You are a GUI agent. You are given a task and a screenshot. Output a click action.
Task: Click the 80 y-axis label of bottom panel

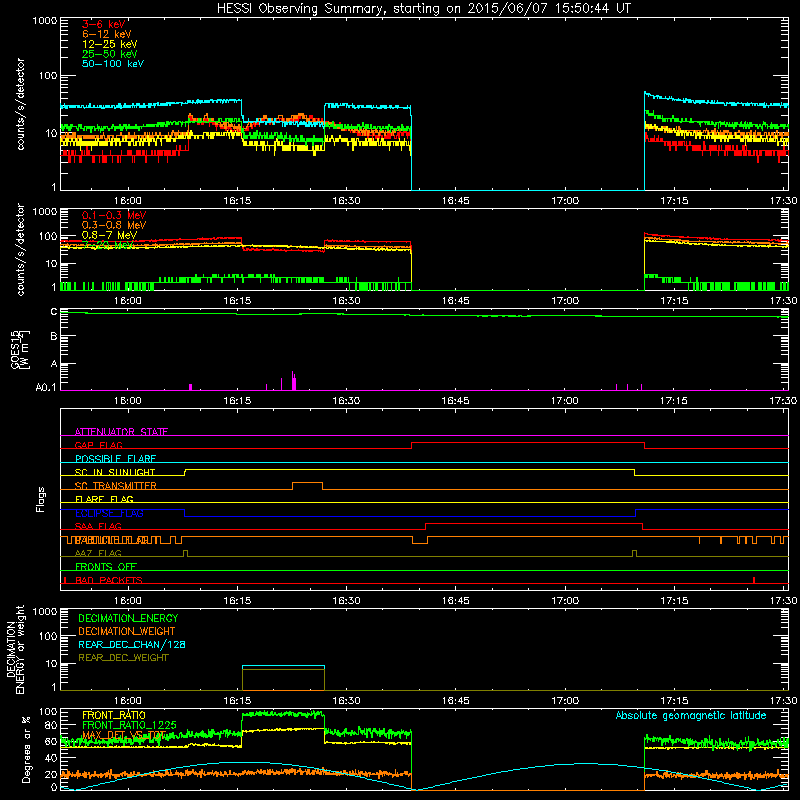tap(51, 725)
